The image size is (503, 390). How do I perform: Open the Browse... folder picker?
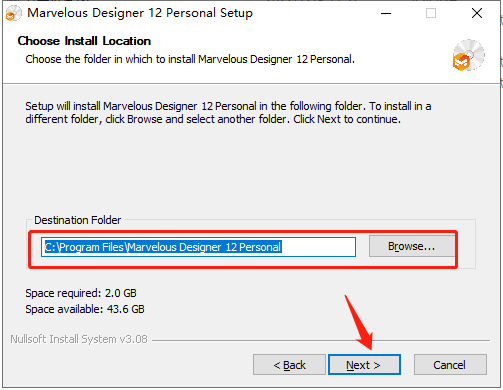coord(412,246)
